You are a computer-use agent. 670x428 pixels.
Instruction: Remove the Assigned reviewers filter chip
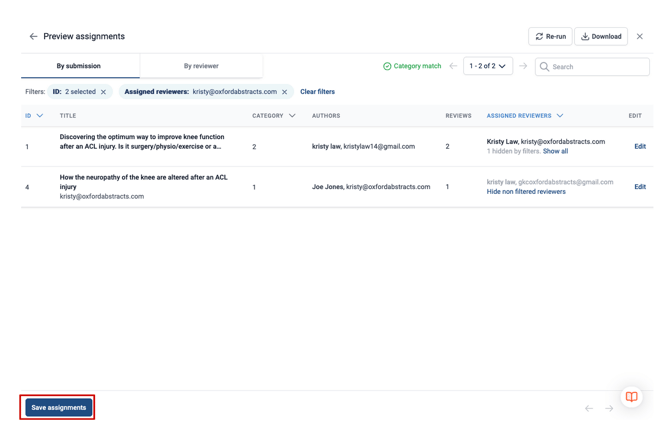tap(284, 92)
